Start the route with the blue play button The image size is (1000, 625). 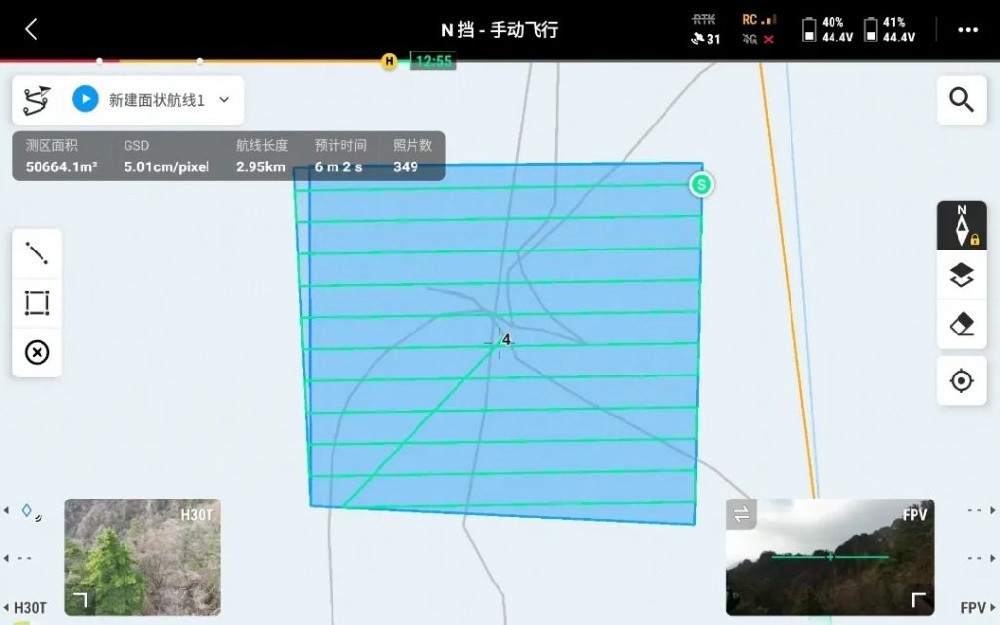tap(85, 99)
